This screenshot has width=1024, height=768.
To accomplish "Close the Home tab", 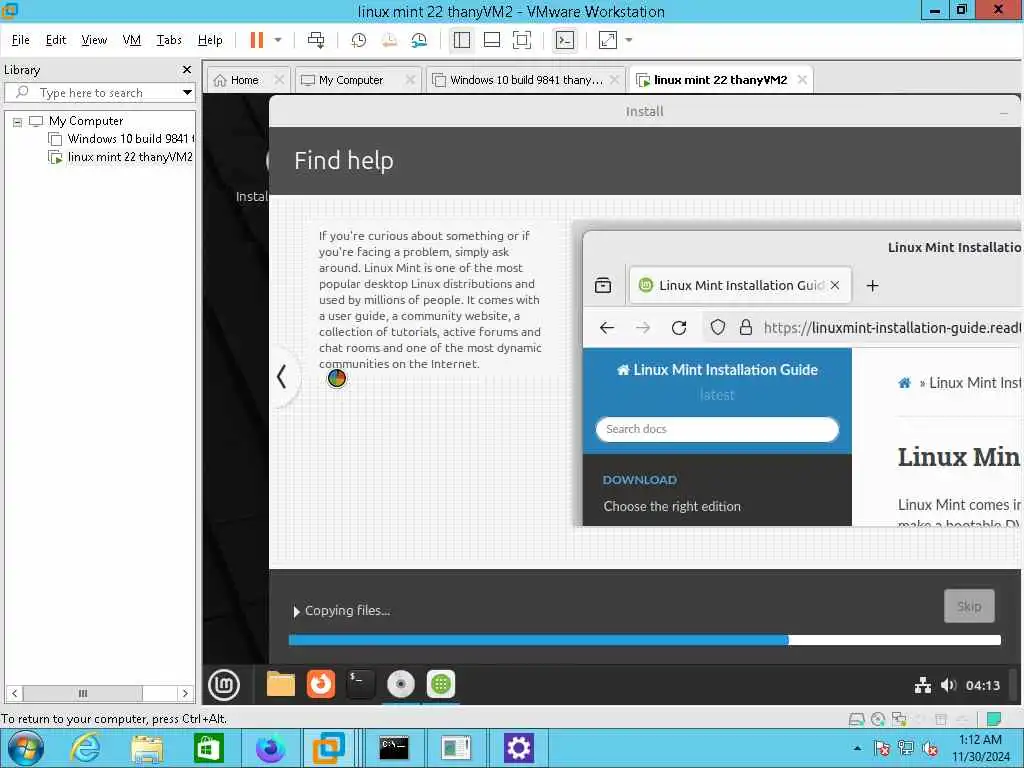I will [279, 80].
